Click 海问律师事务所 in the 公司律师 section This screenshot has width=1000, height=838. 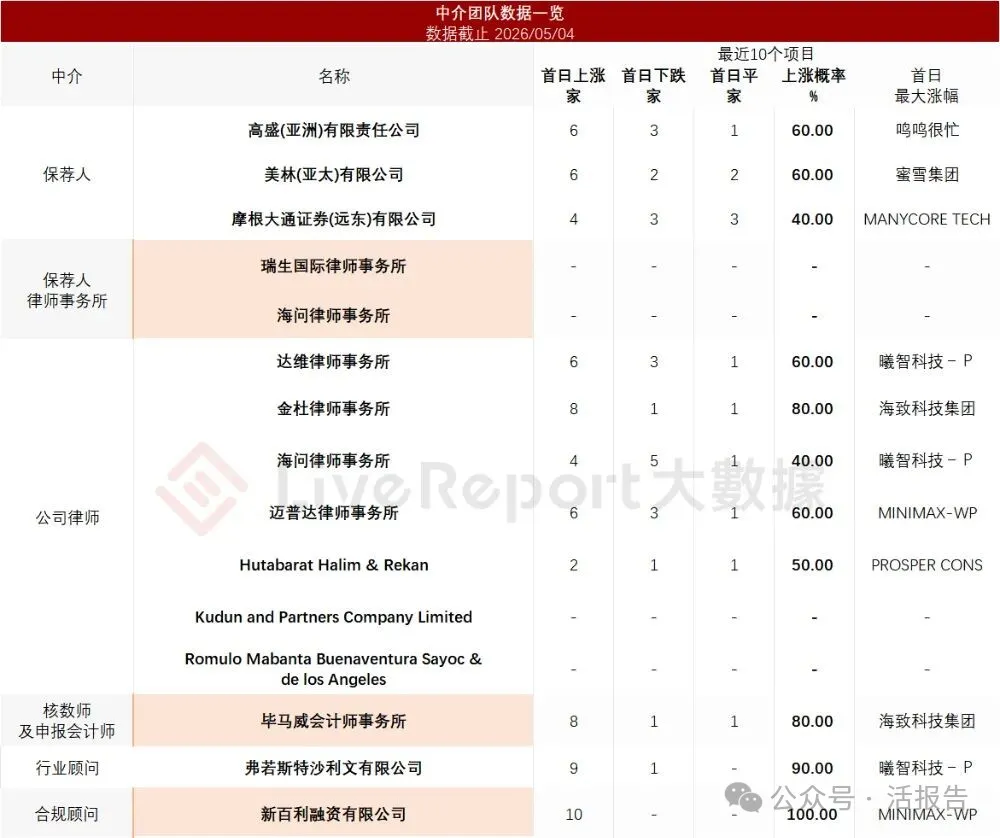coord(334,460)
